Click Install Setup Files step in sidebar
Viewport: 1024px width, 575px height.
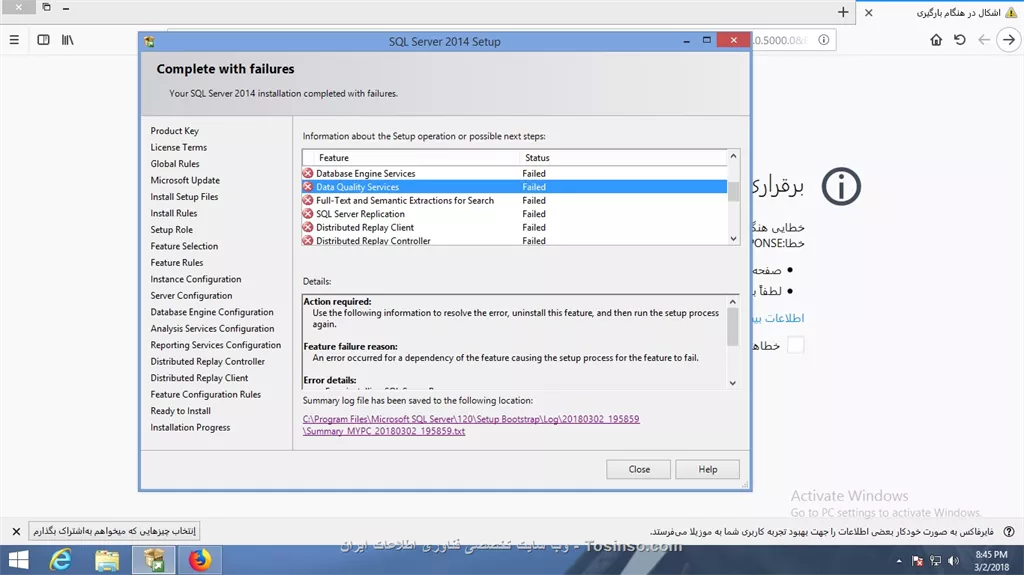184,197
